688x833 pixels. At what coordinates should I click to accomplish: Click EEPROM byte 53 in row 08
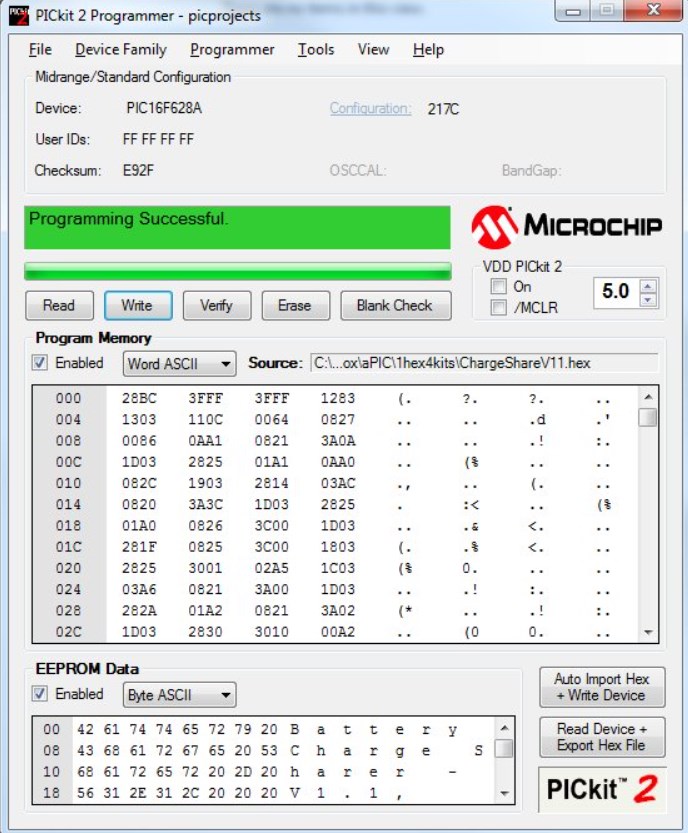point(269,751)
